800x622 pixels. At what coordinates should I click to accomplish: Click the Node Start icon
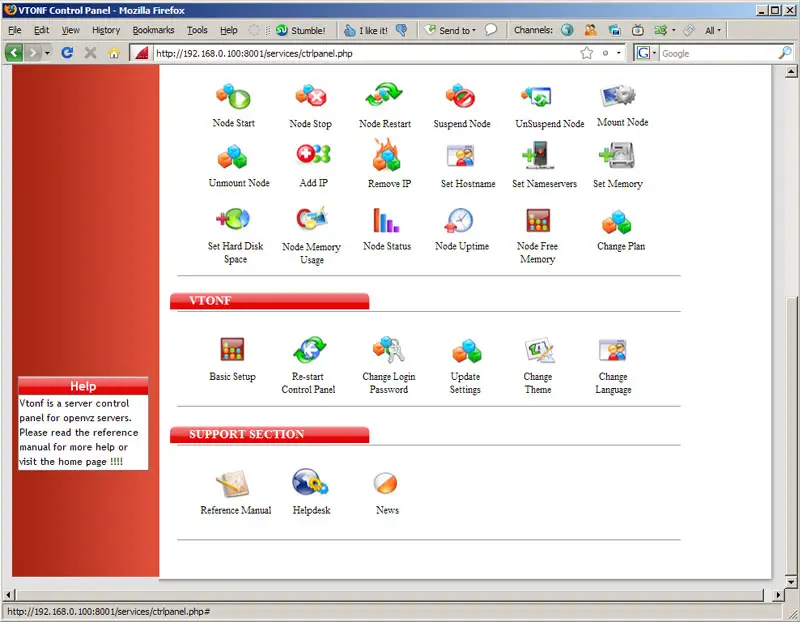233,96
